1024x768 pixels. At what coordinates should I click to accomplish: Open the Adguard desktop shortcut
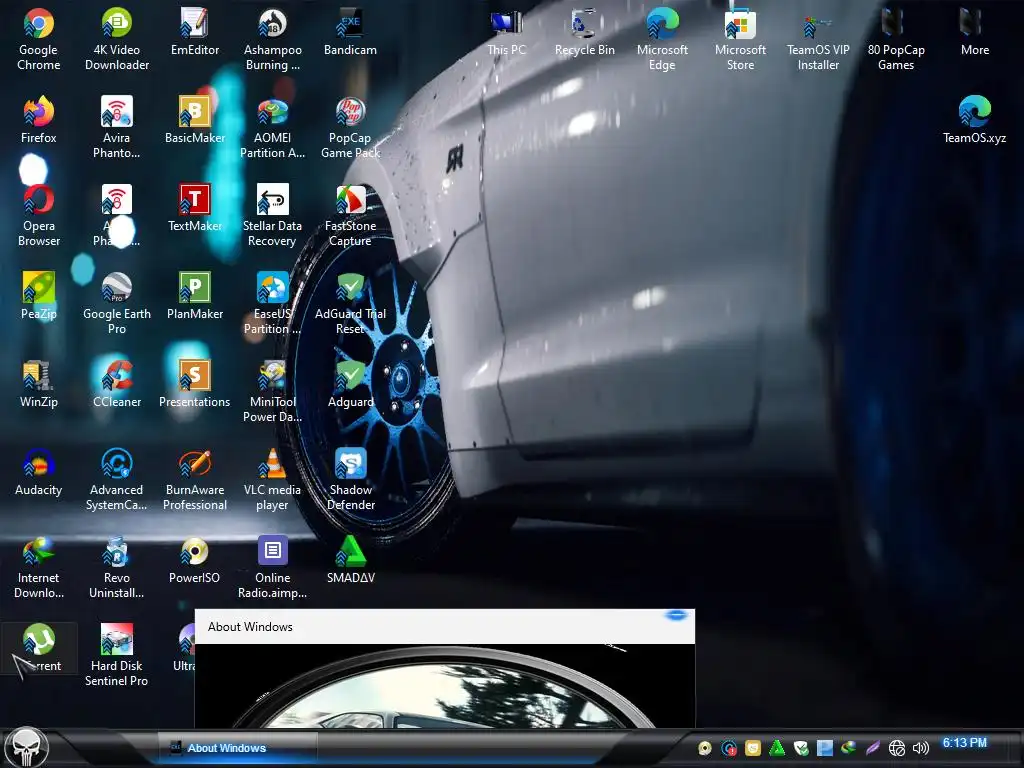click(350, 384)
